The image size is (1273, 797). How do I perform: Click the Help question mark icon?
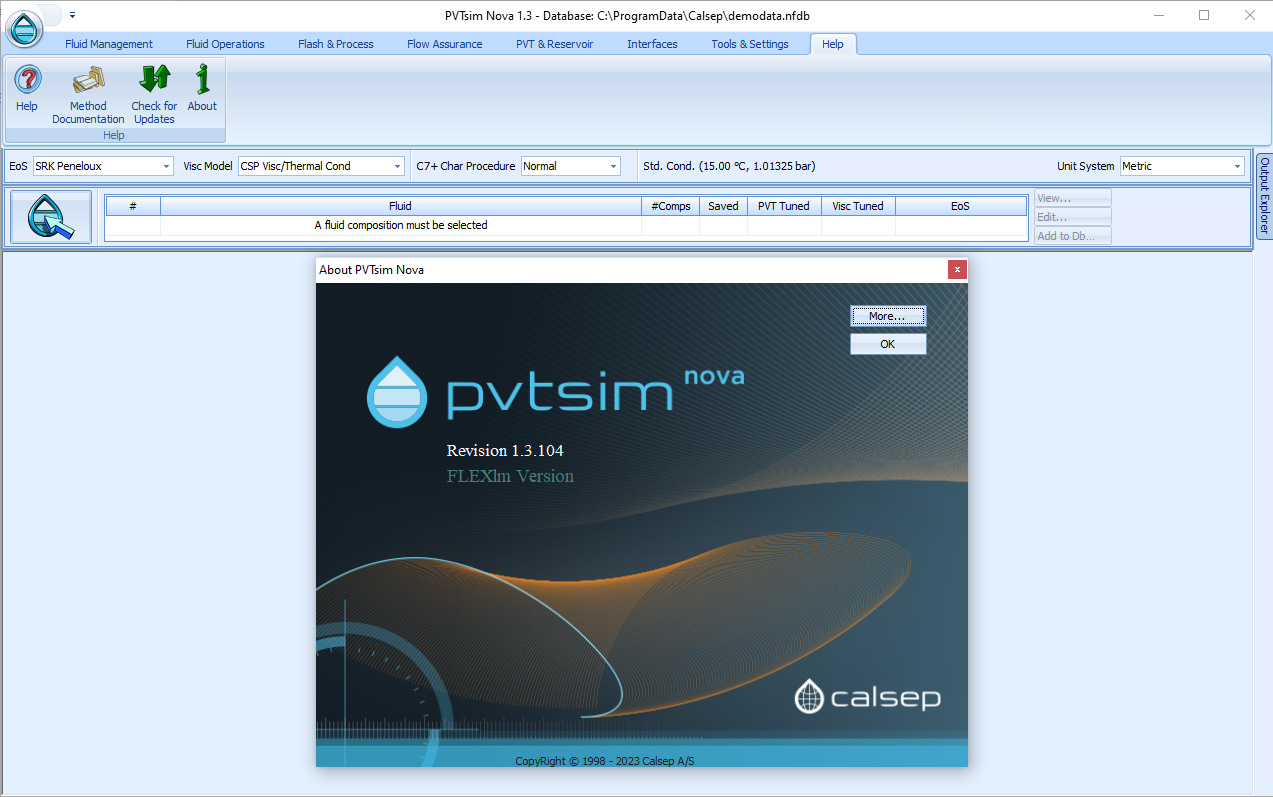point(27,80)
